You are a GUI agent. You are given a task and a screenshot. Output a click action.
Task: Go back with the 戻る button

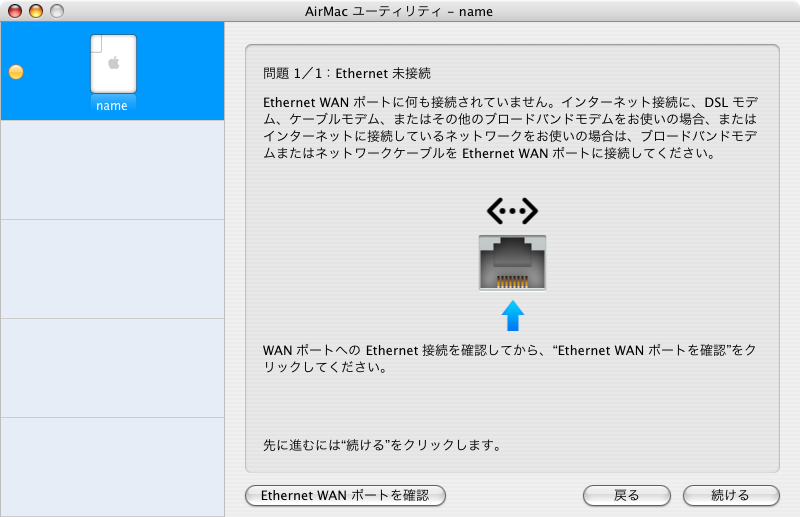pos(627,495)
